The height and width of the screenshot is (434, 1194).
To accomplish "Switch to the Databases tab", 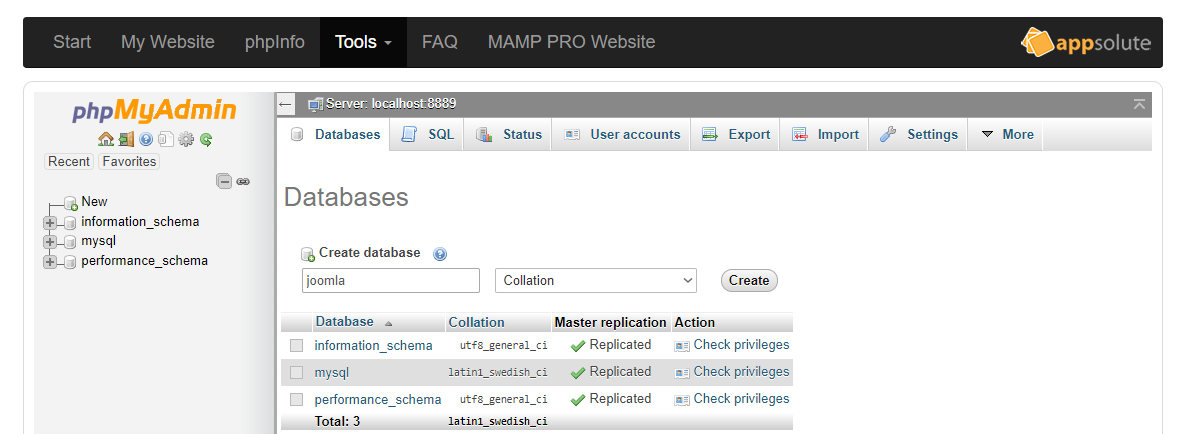I will [336, 134].
